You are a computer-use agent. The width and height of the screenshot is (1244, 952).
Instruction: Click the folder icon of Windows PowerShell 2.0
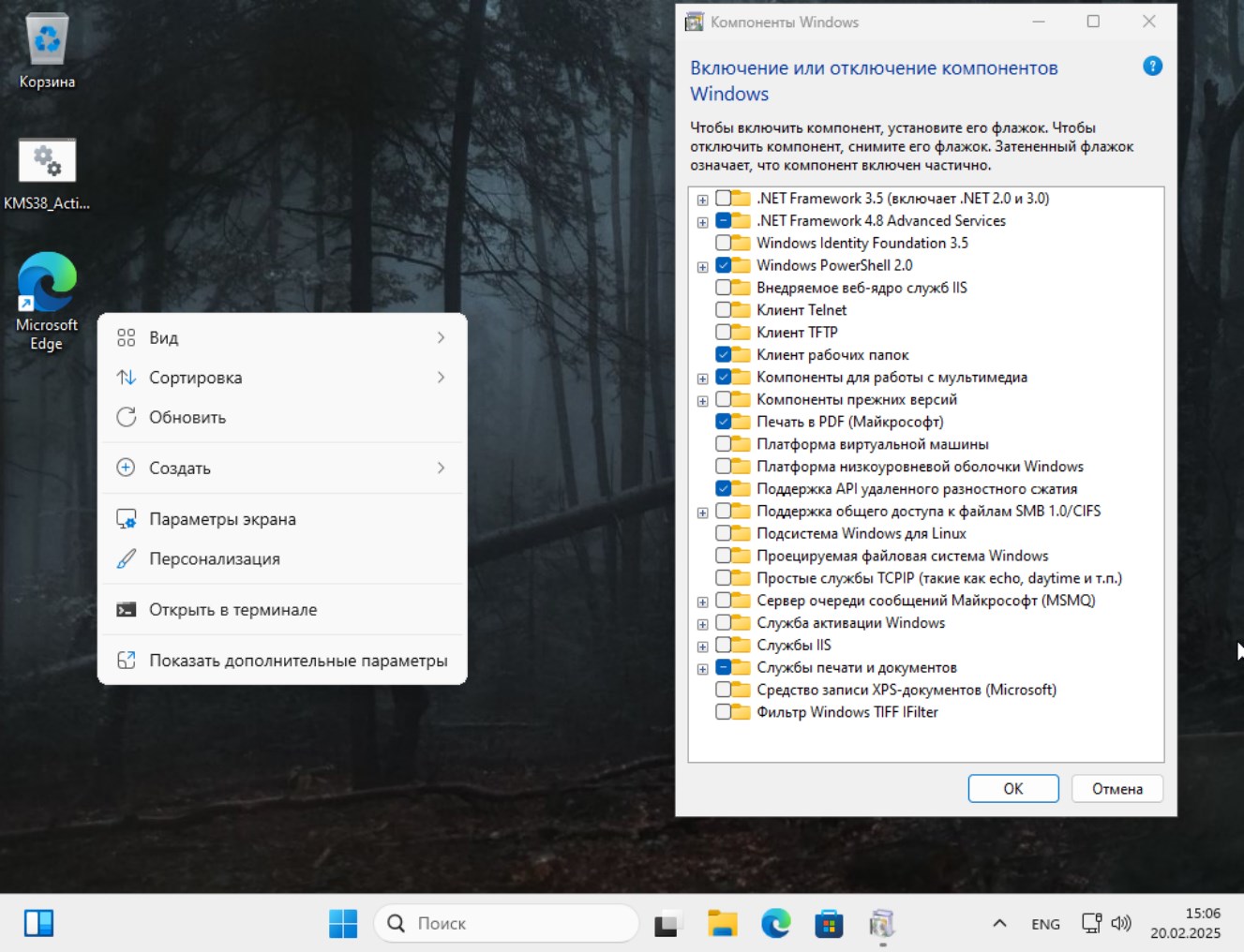pyautogui.click(x=742, y=265)
